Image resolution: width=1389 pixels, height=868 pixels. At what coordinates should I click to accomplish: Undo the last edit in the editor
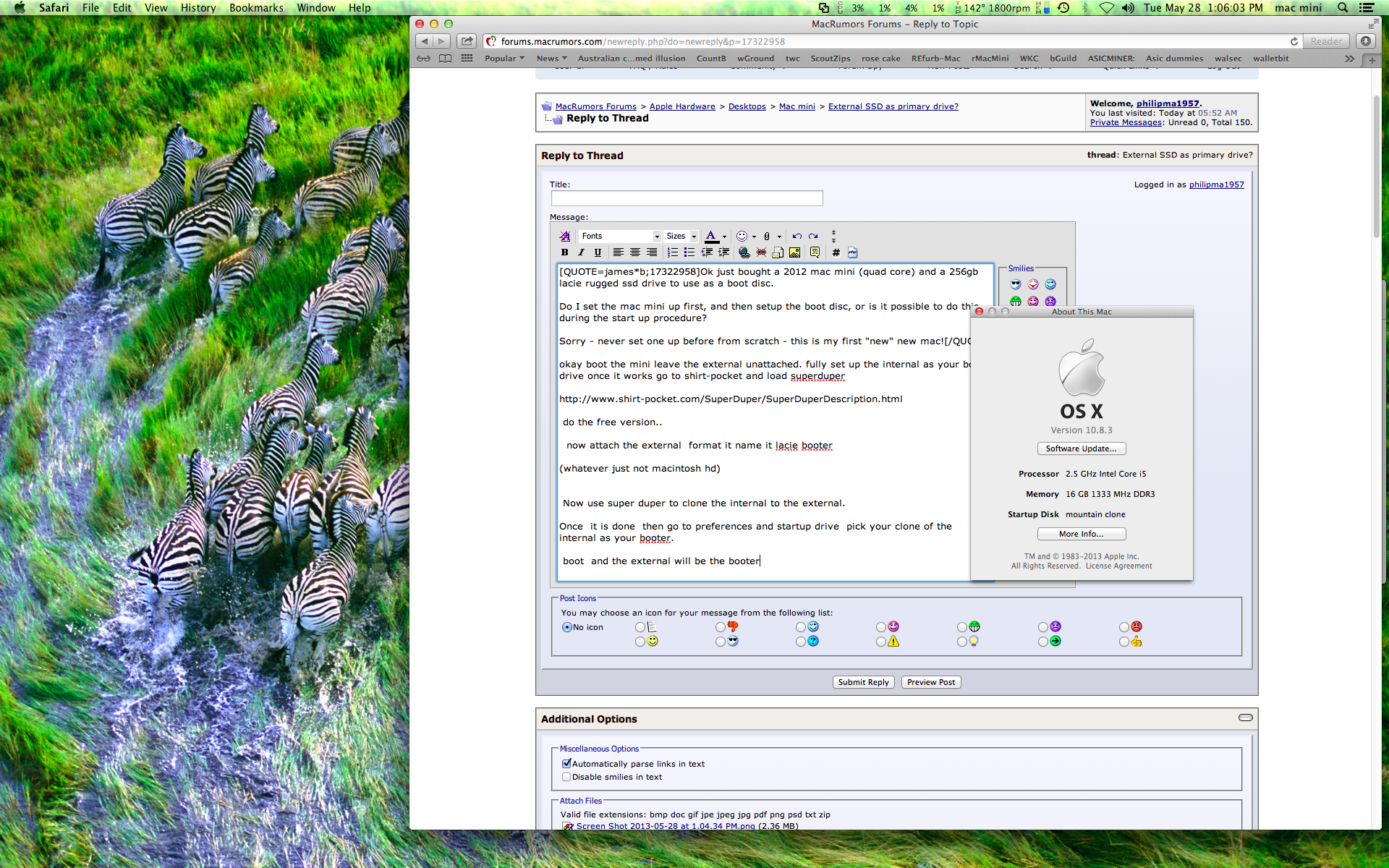tap(797, 236)
